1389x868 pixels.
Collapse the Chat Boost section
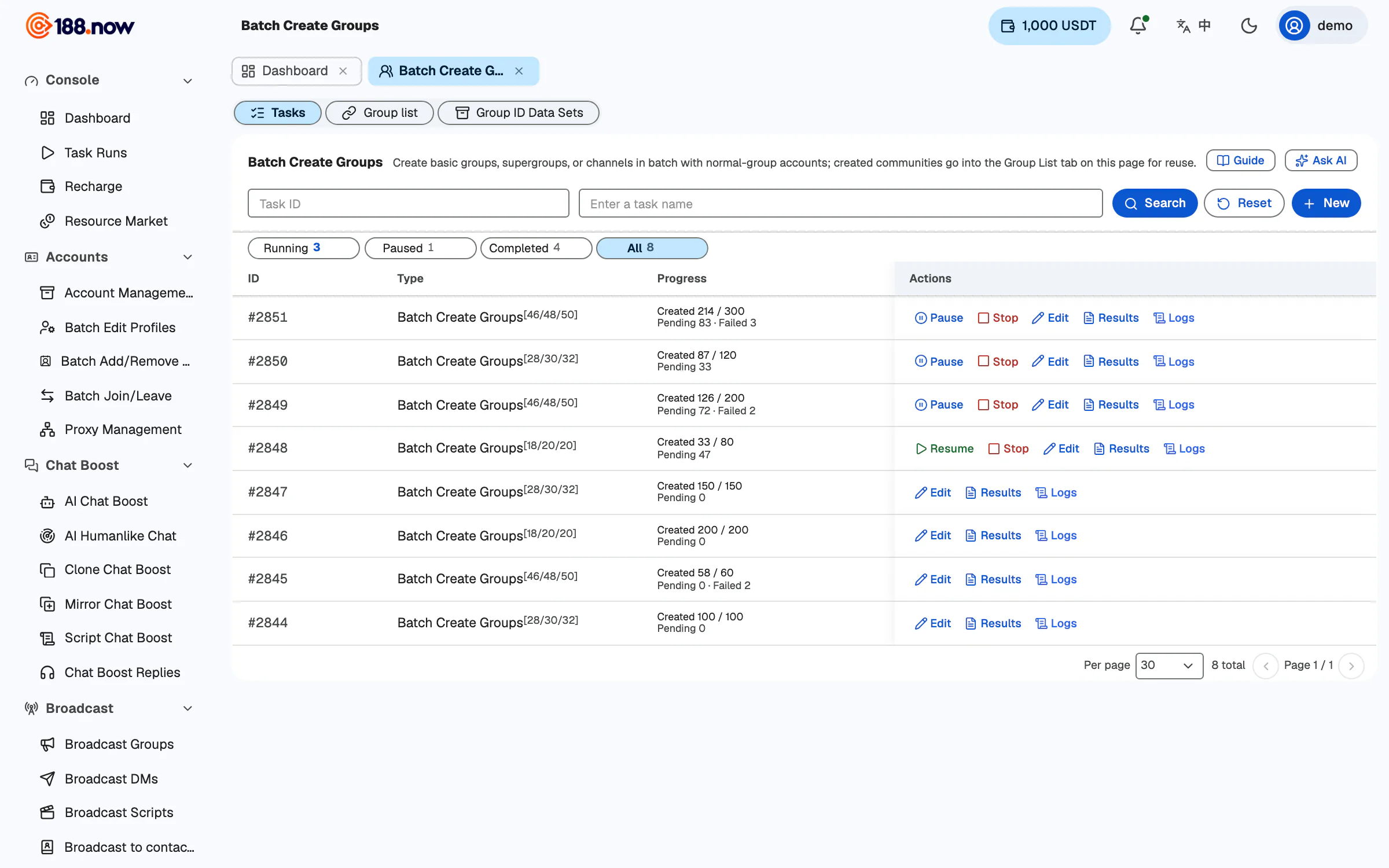tap(188, 465)
